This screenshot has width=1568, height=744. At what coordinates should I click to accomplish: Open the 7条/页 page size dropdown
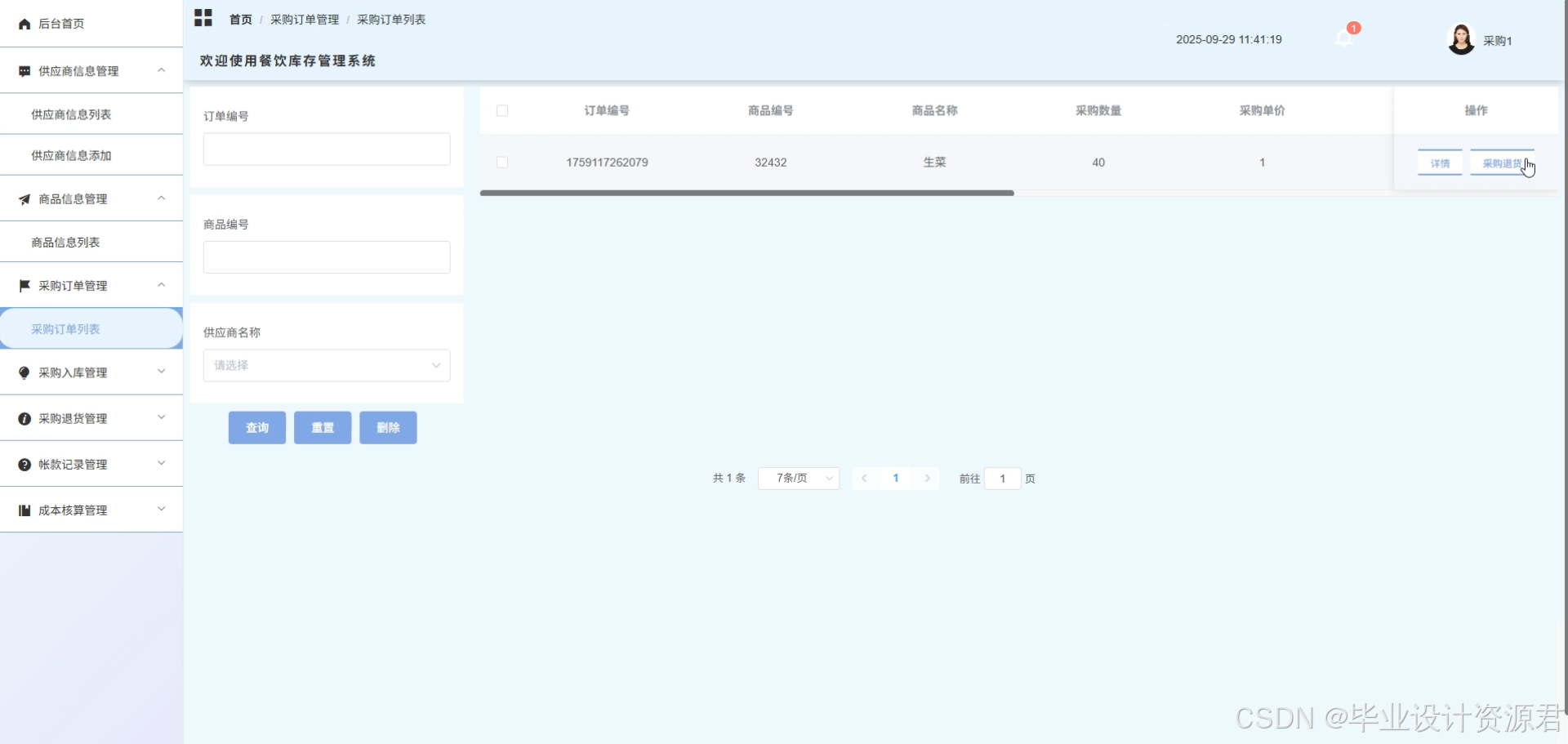point(799,479)
